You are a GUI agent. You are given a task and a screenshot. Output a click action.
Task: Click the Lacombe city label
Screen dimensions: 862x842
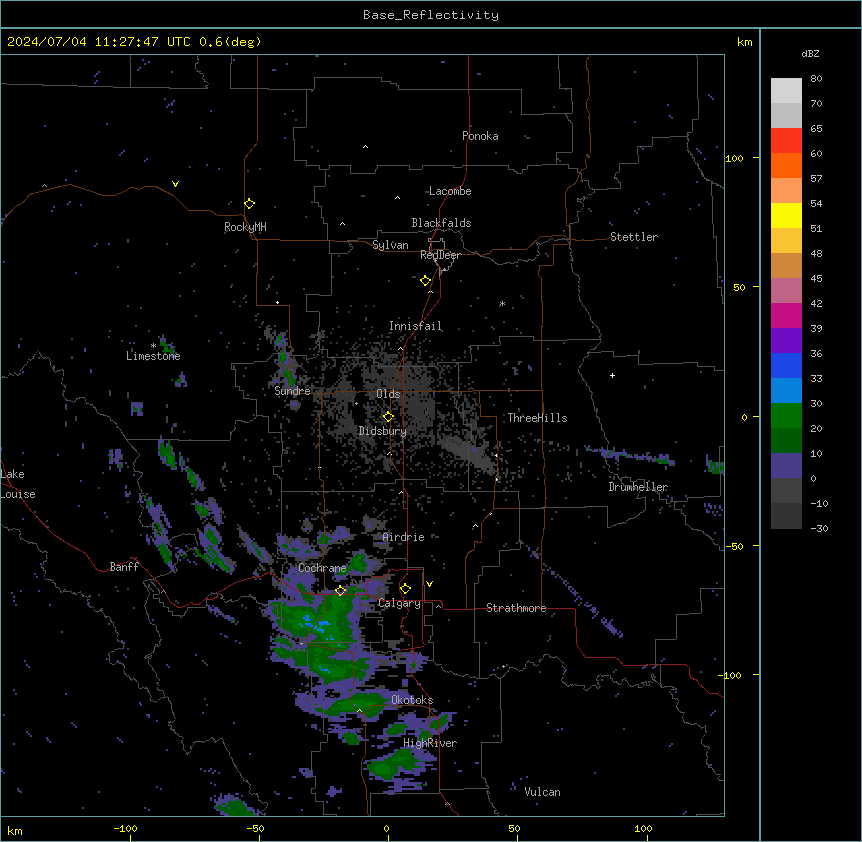coord(450,191)
